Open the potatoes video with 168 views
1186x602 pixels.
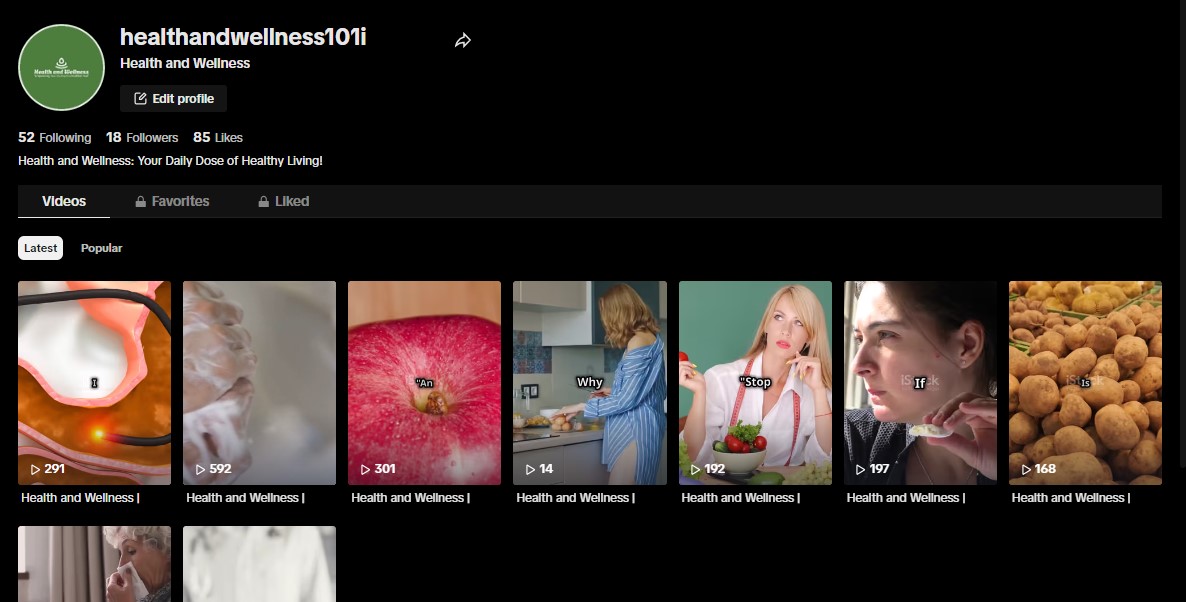tap(1085, 383)
